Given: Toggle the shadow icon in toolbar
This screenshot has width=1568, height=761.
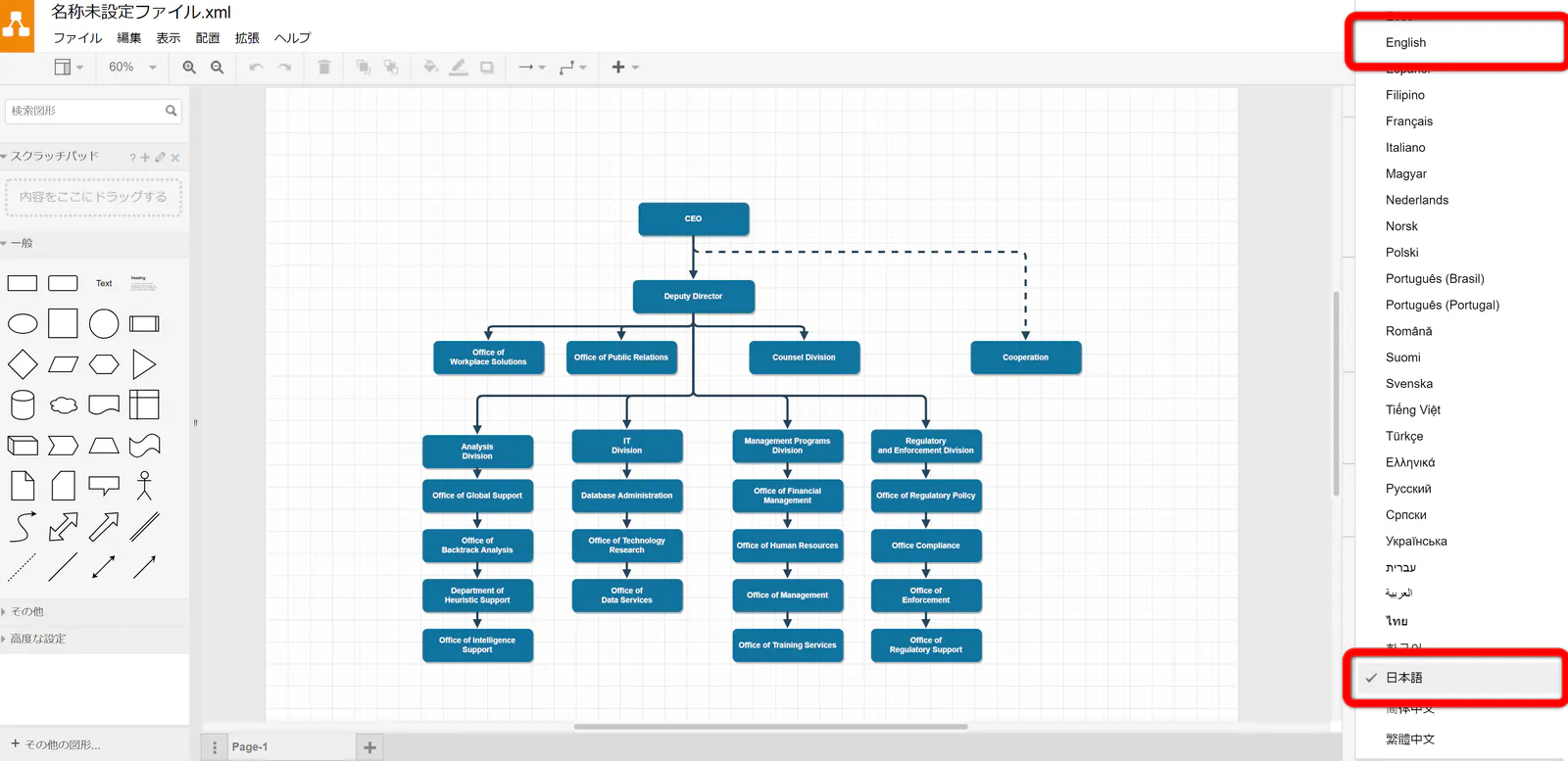Looking at the screenshot, I should coord(487,68).
